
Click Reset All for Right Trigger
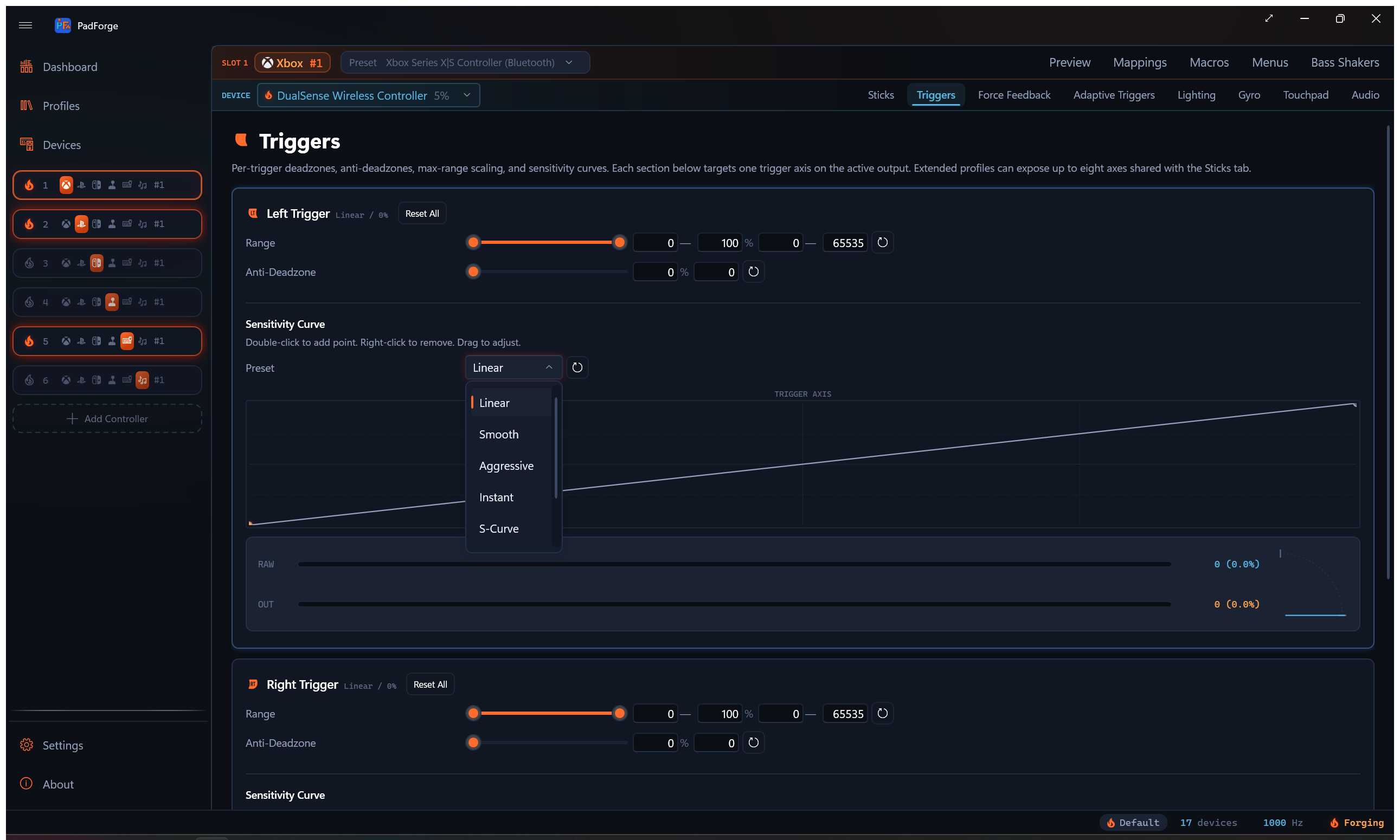coord(431,684)
